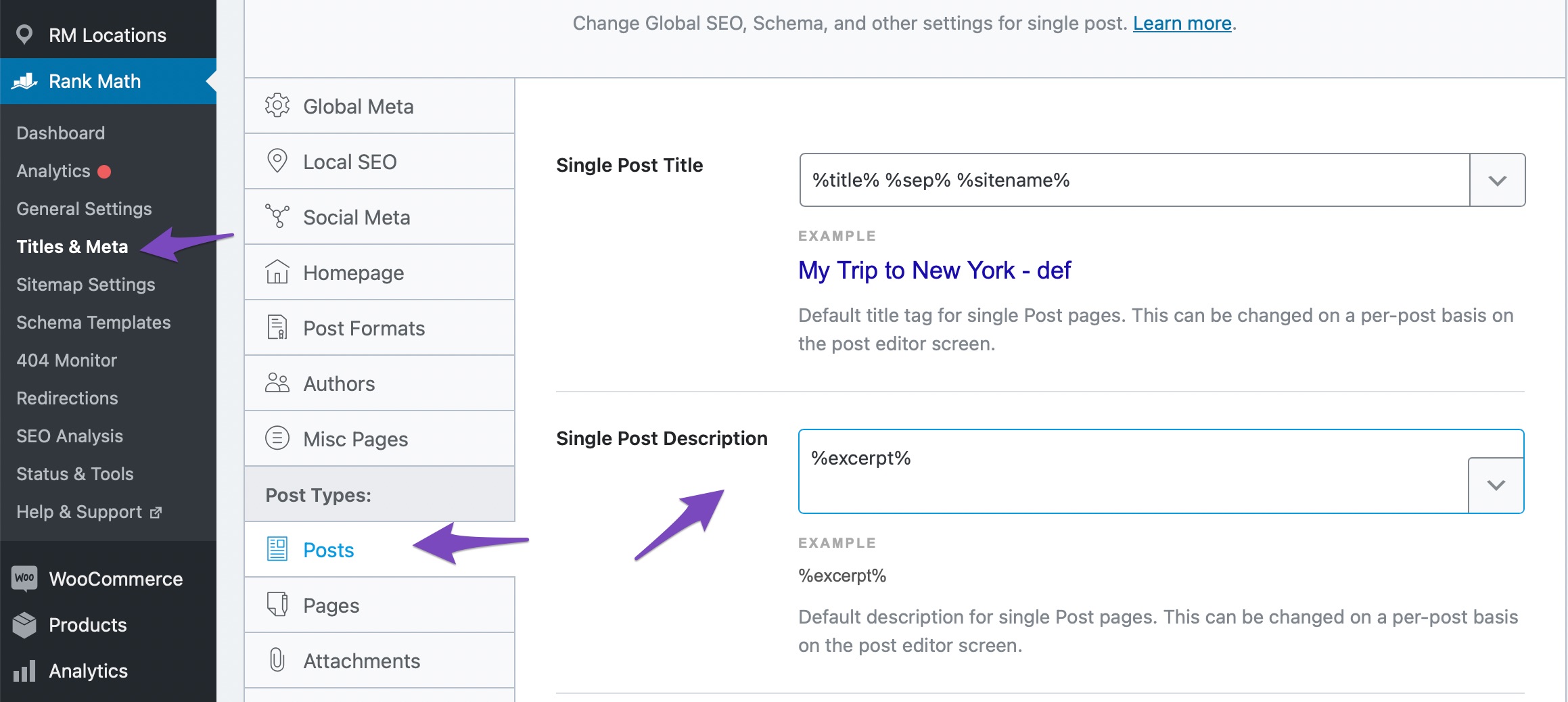Click the Social Meta nodes icon
Viewport: 1568px width, 702px height.
point(277,216)
